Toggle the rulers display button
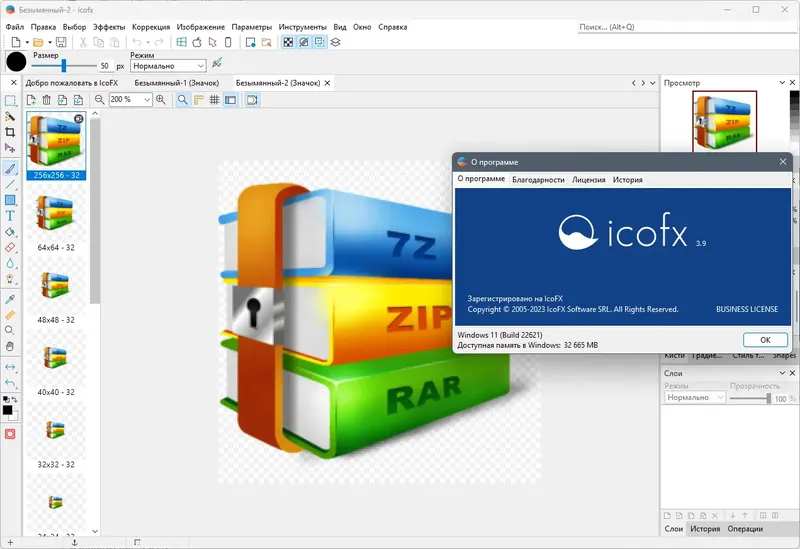This screenshot has height=549, width=800. pos(198,100)
